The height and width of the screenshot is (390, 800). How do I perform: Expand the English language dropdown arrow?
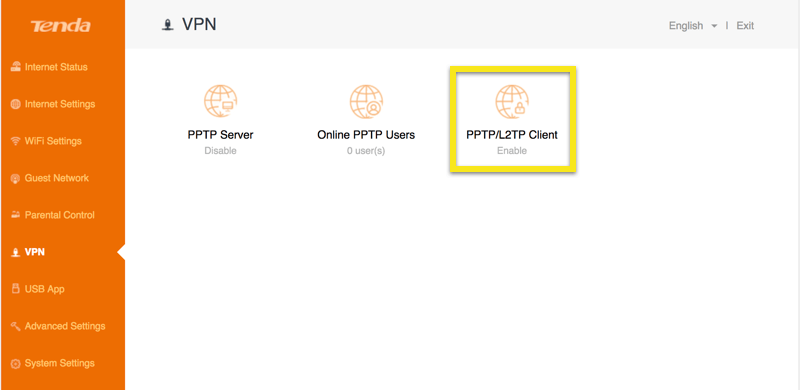coord(714,26)
